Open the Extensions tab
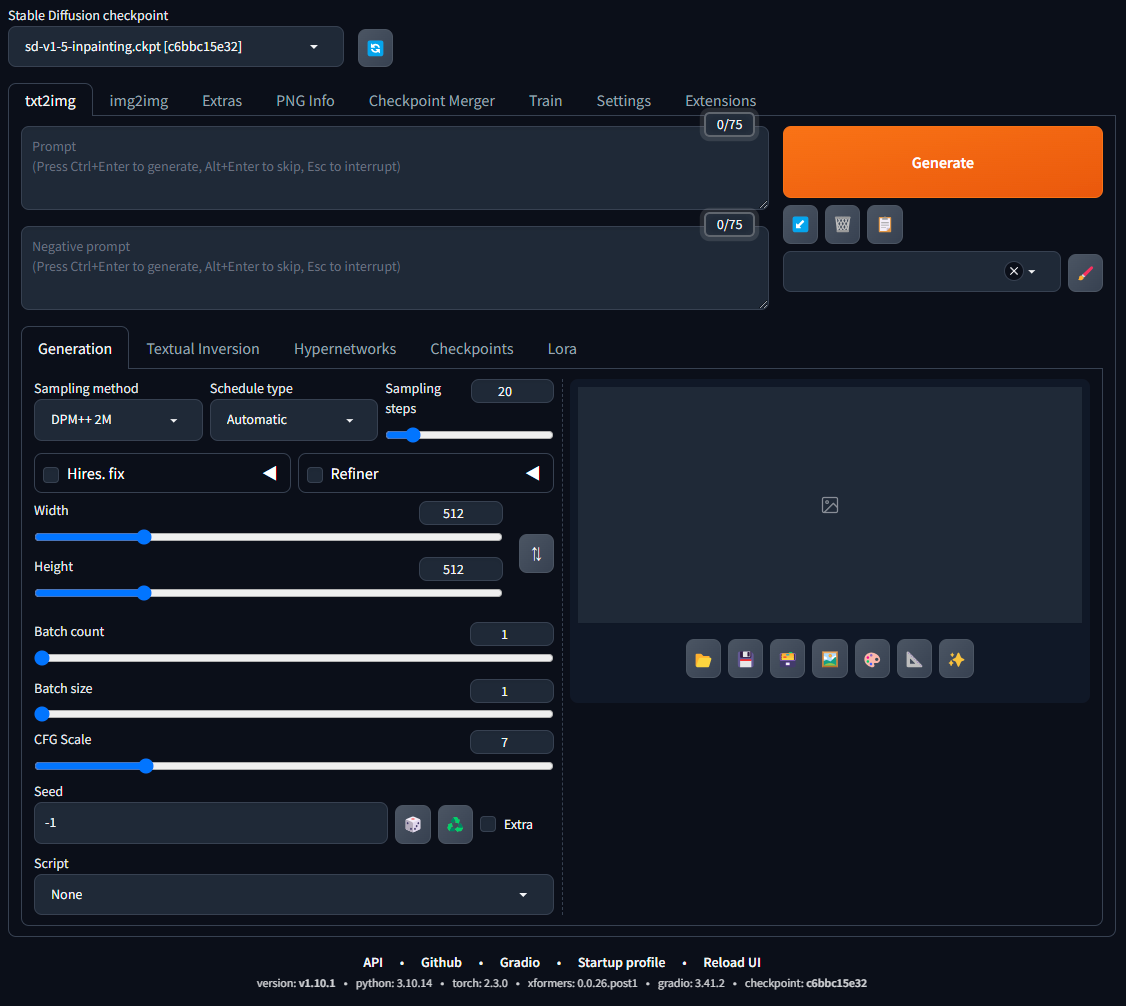Viewport: 1126px width, 1006px height. pos(720,101)
